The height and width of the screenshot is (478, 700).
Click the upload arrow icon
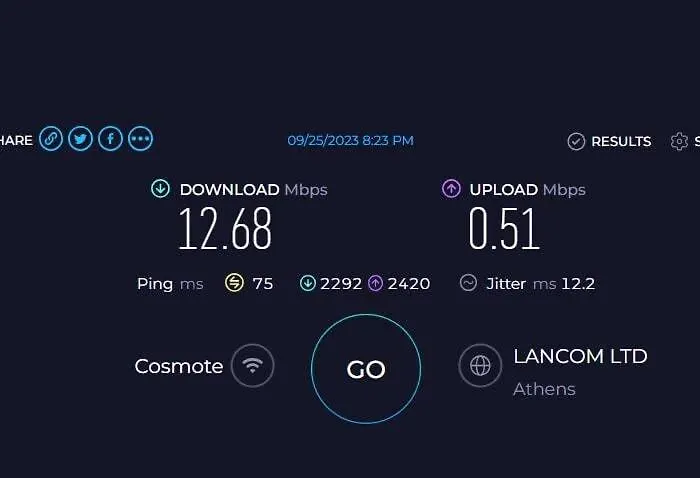pyautogui.click(x=451, y=188)
